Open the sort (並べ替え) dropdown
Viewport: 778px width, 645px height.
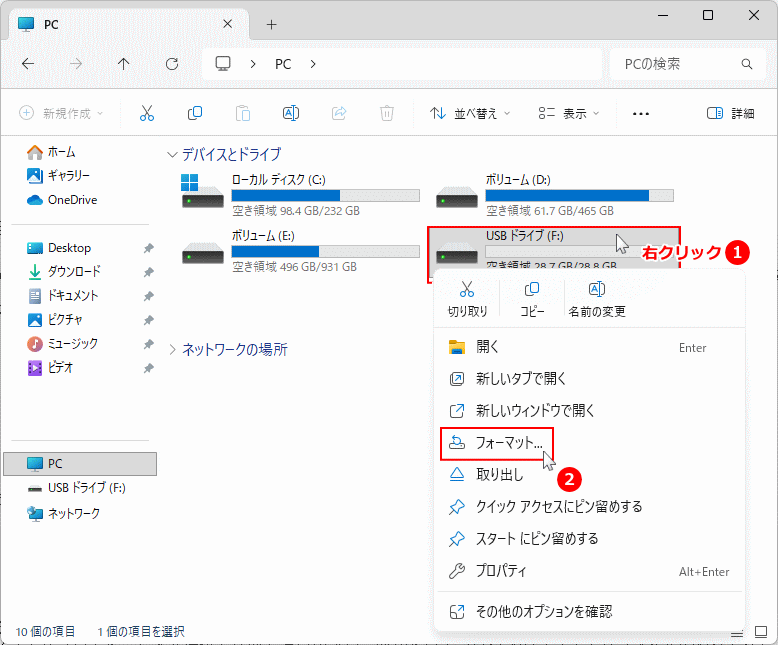pyautogui.click(x=470, y=113)
